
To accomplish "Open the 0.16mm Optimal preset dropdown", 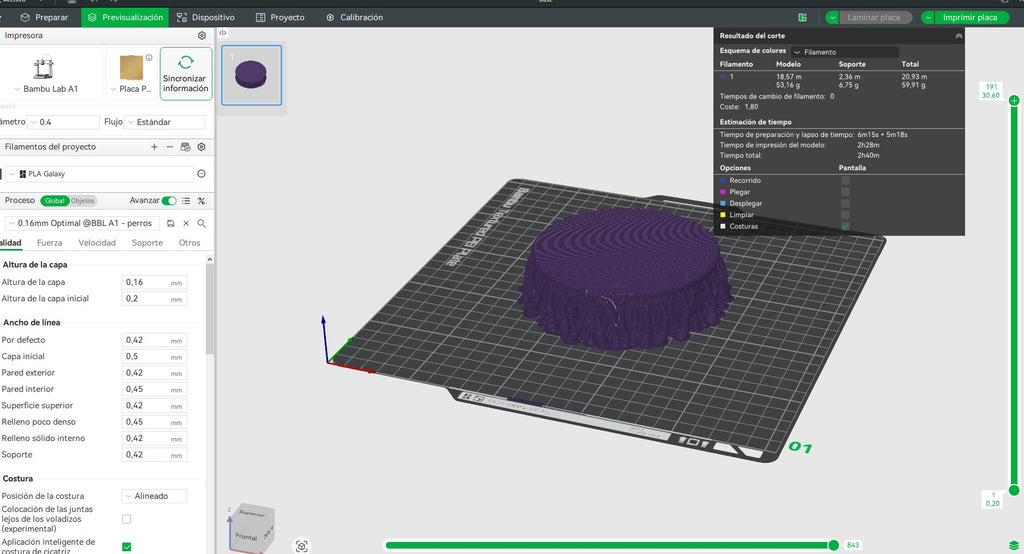I will point(82,223).
